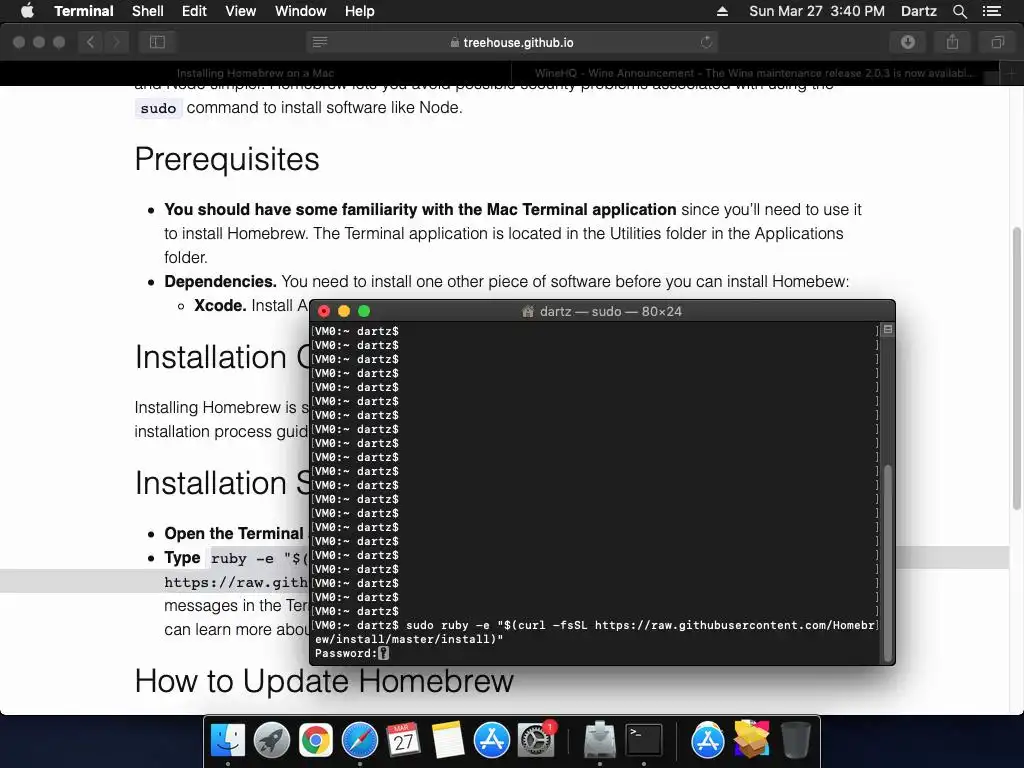The height and width of the screenshot is (768, 1024).
Task: Click the Prerequisites heading
Action: (227, 159)
